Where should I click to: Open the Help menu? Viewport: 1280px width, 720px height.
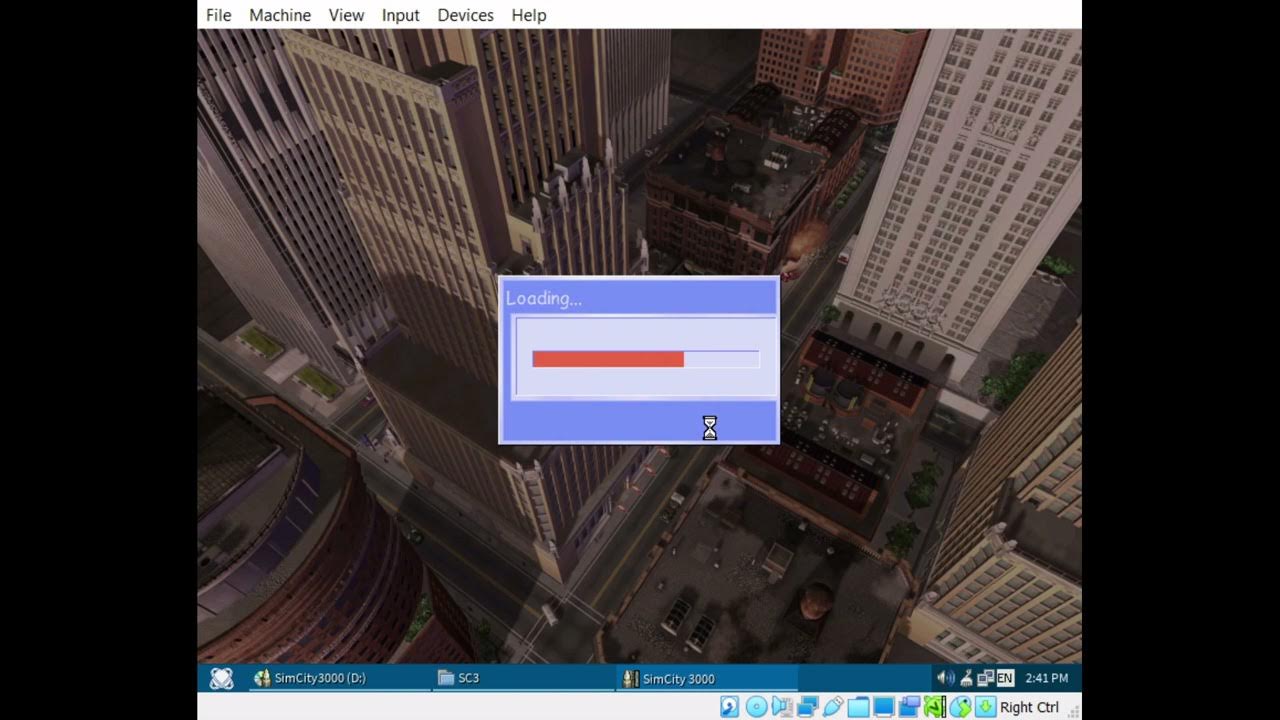529,15
